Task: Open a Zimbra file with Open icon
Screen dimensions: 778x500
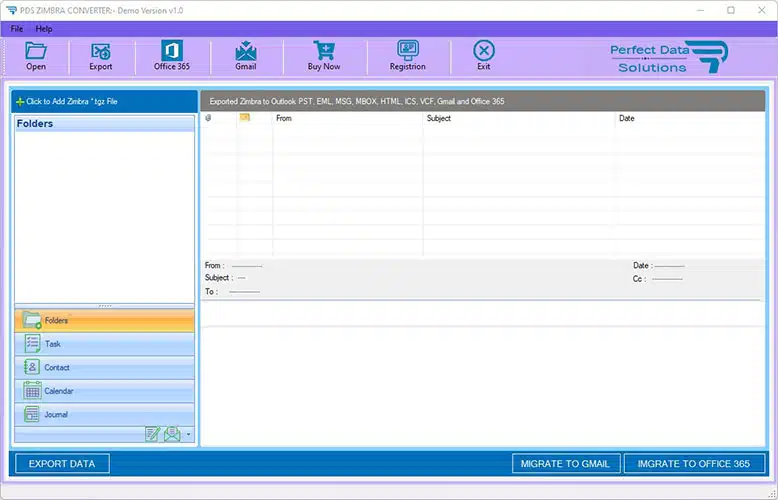Action: (36, 51)
